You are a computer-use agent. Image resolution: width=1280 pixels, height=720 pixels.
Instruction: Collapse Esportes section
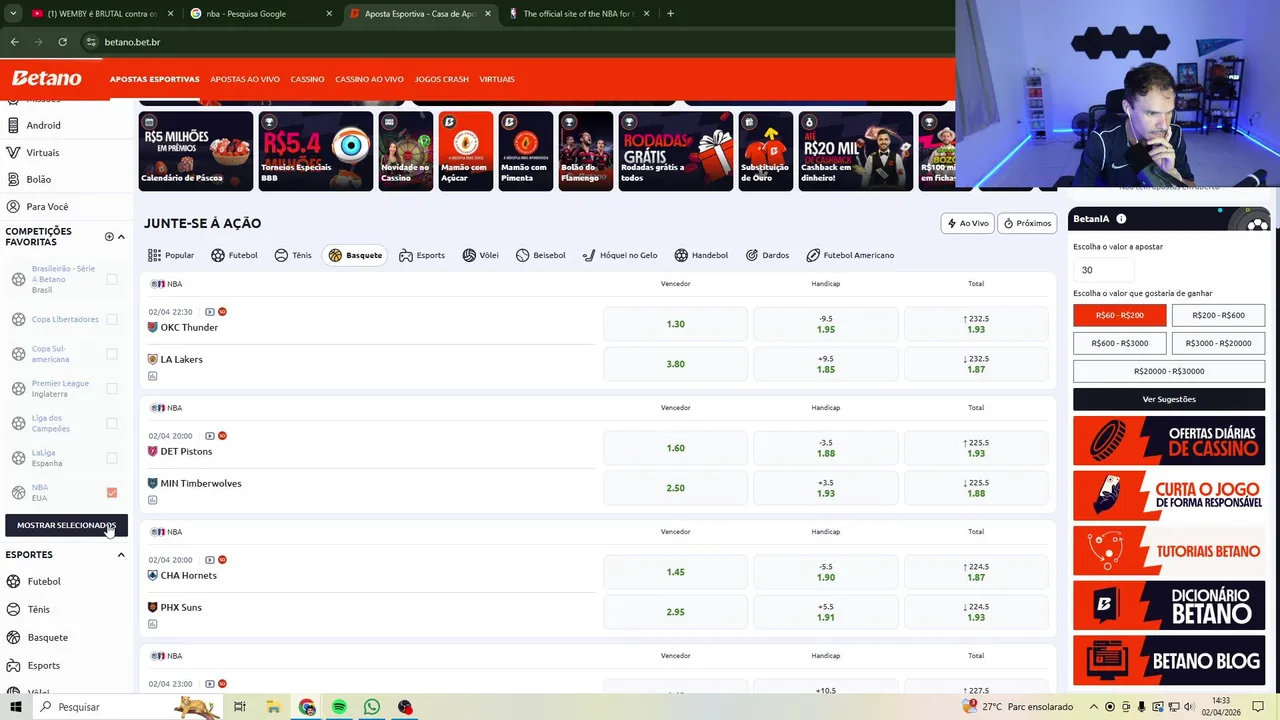(121, 555)
